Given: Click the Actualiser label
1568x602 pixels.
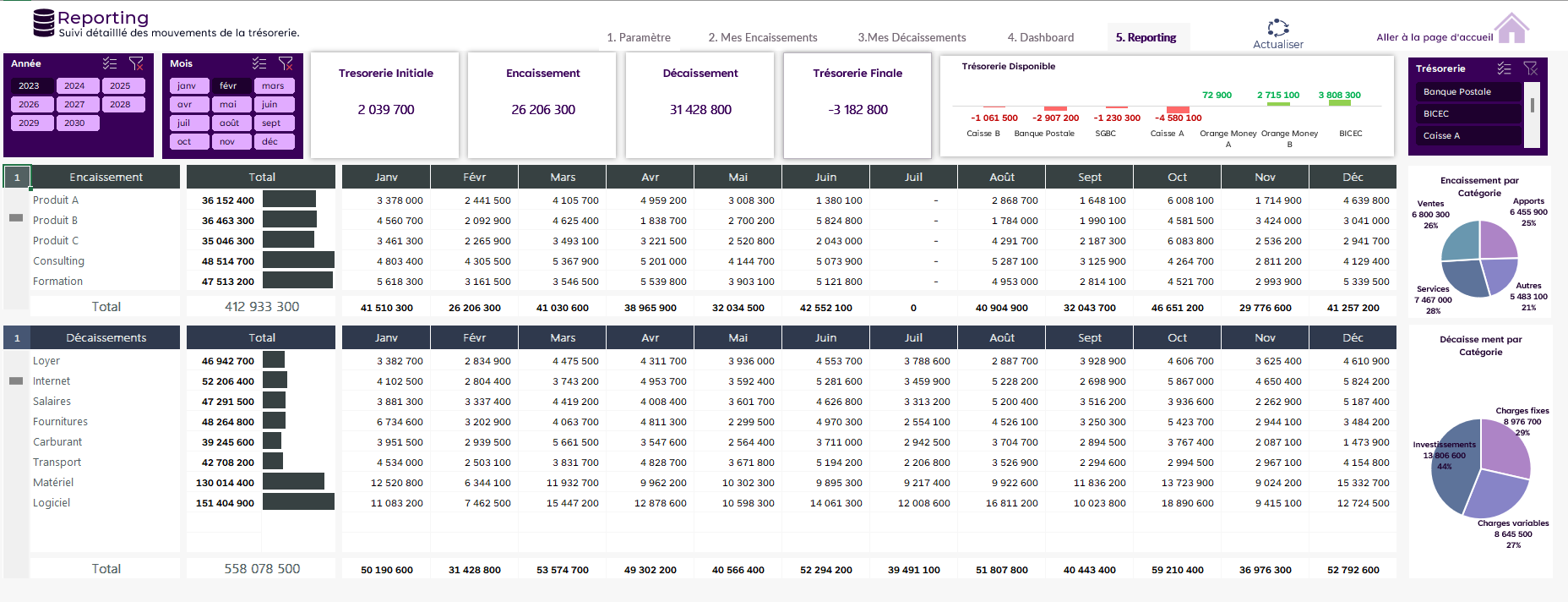Looking at the screenshot, I should click(x=1278, y=45).
